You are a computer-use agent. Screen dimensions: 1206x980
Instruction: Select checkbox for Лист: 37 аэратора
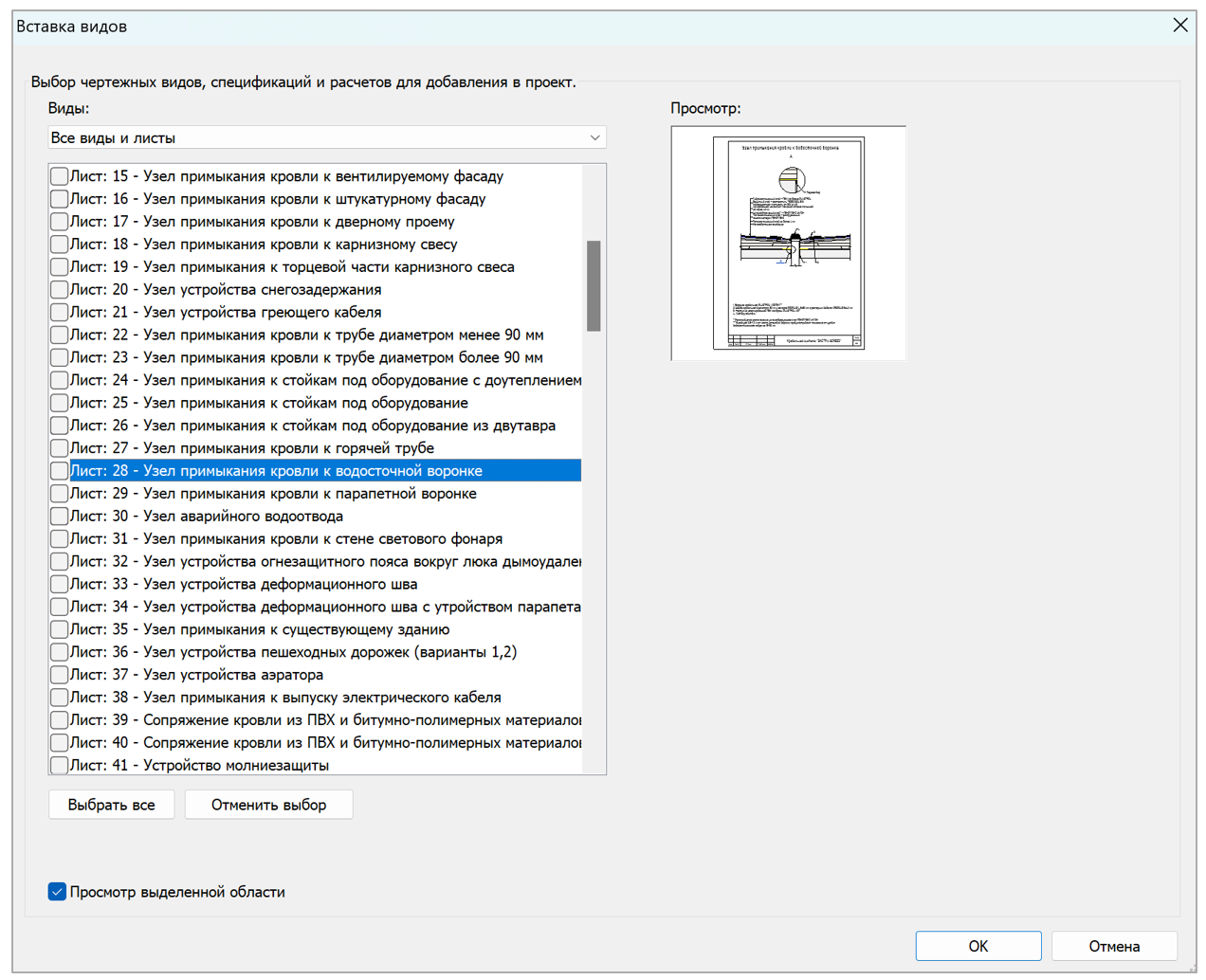coord(59,675)
